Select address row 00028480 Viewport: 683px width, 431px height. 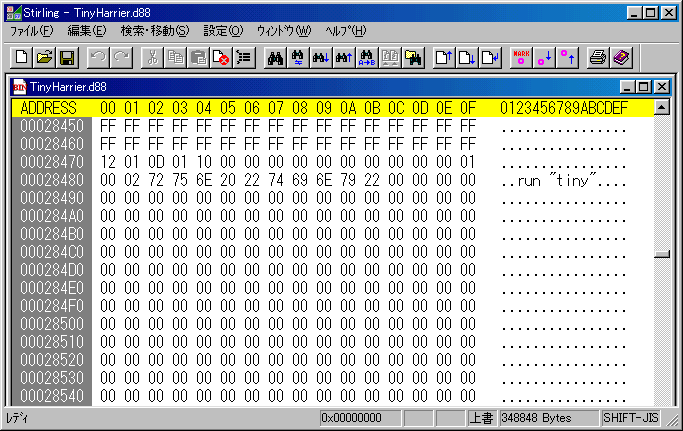[51, 180]
